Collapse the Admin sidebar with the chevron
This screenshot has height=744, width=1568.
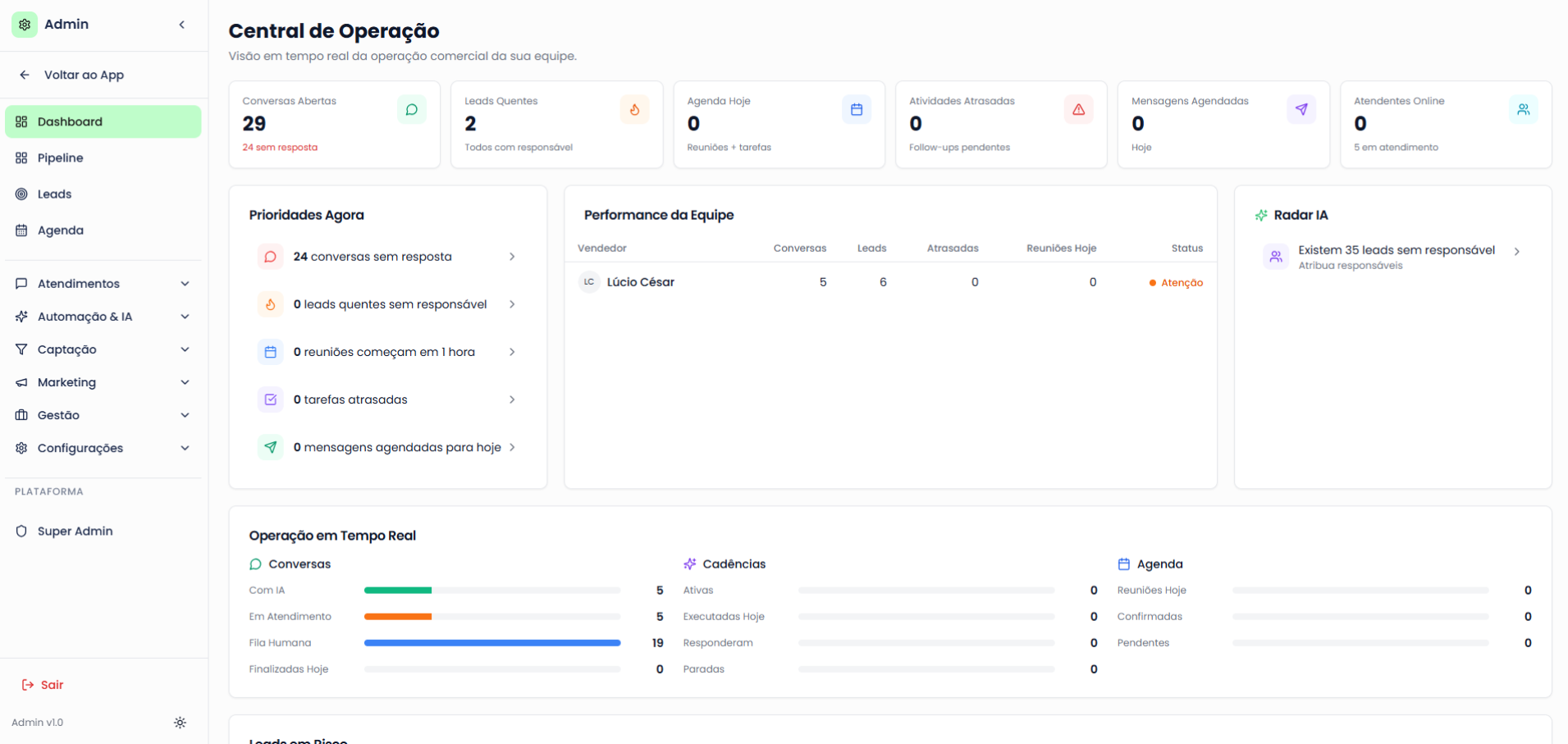pos(182,25)
